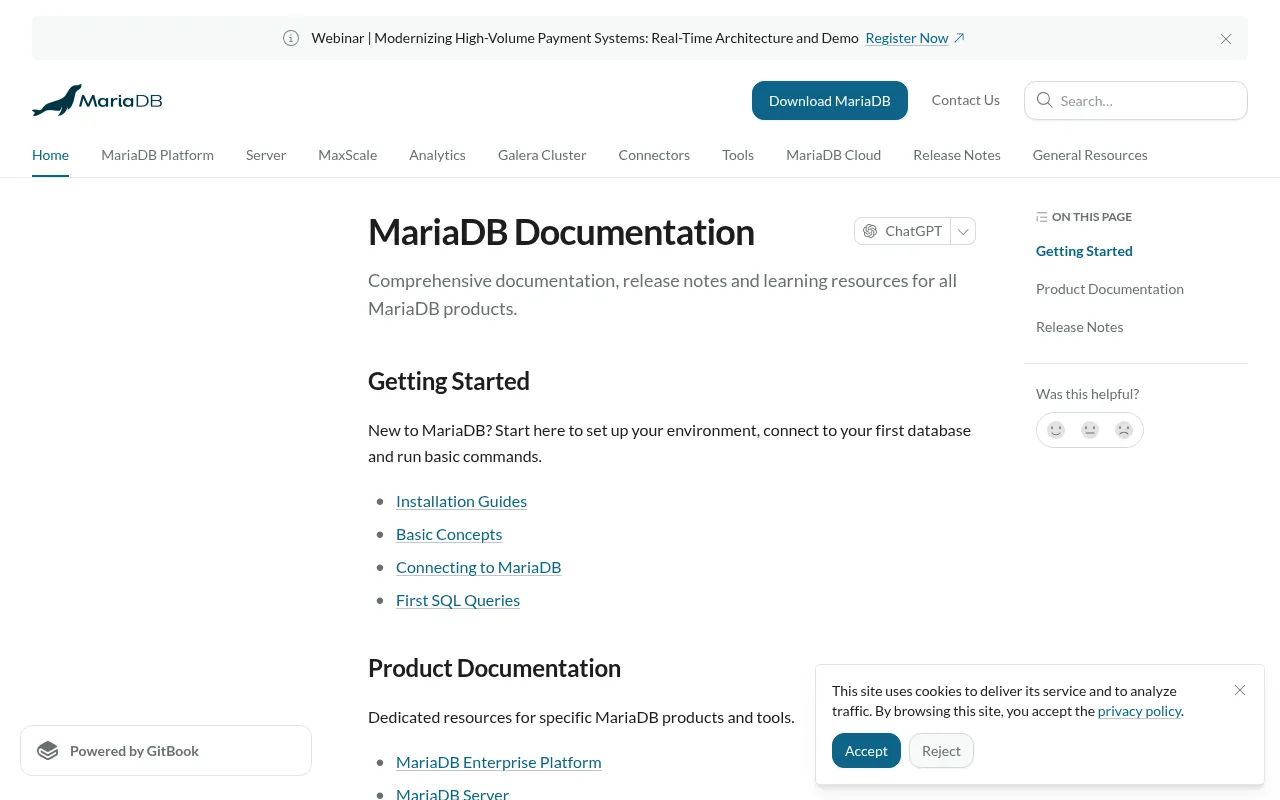The width and height of the screenshot is (1280, 800).
Task: Rate page with the sad face
Action: coord(1124,430)
